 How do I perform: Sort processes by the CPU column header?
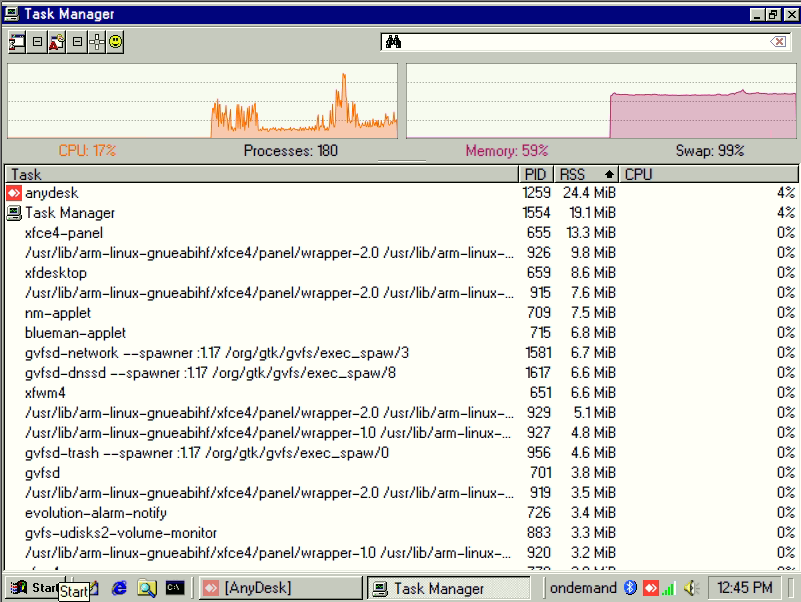[709, 174]
